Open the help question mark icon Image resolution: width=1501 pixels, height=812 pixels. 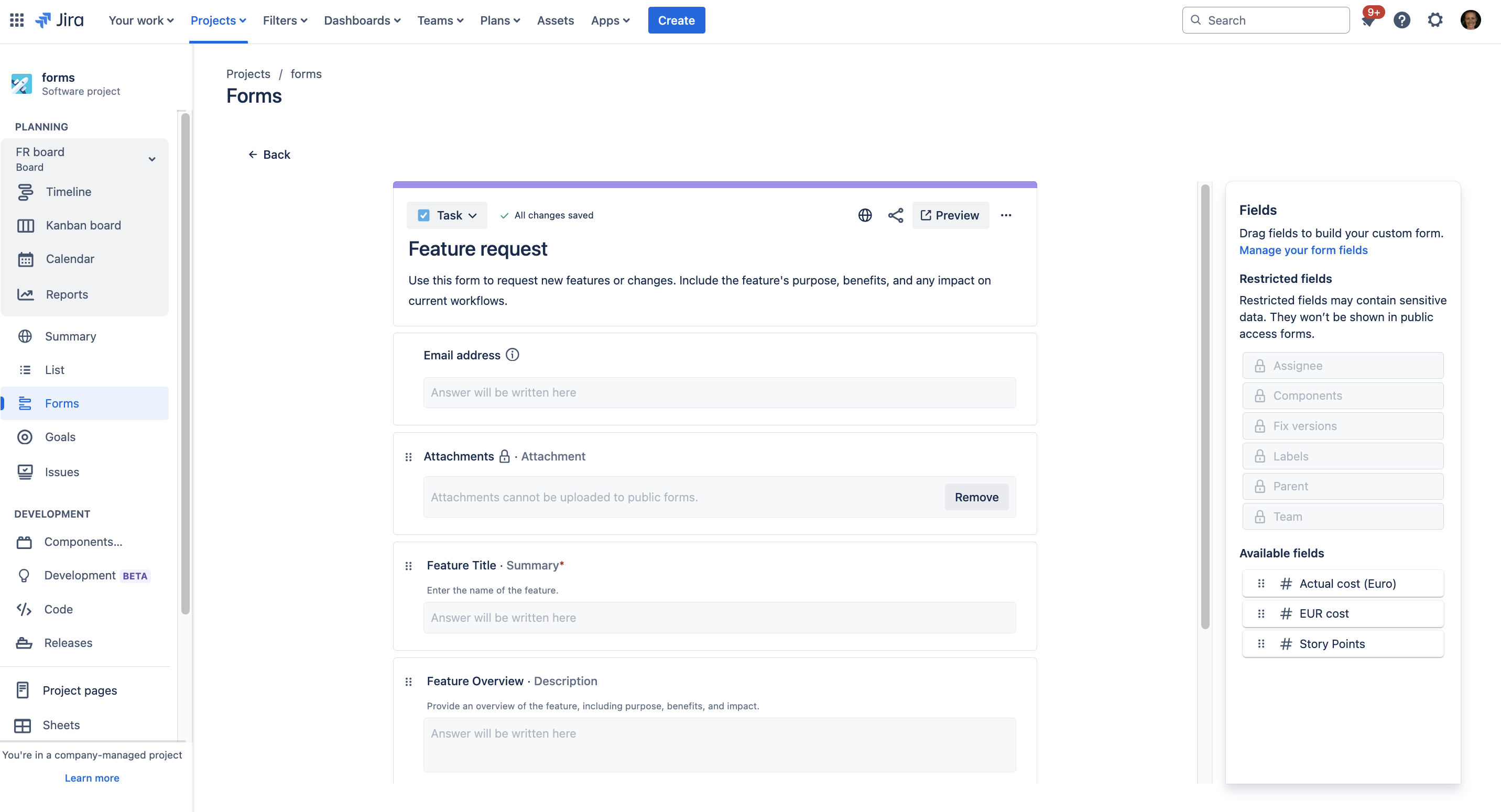point(1401,20)
